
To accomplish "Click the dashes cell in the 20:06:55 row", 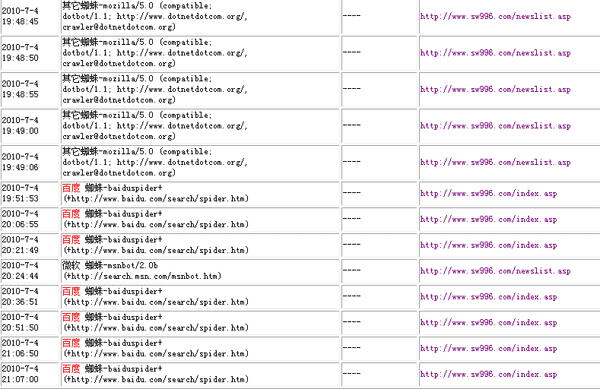I will [380, 219].
